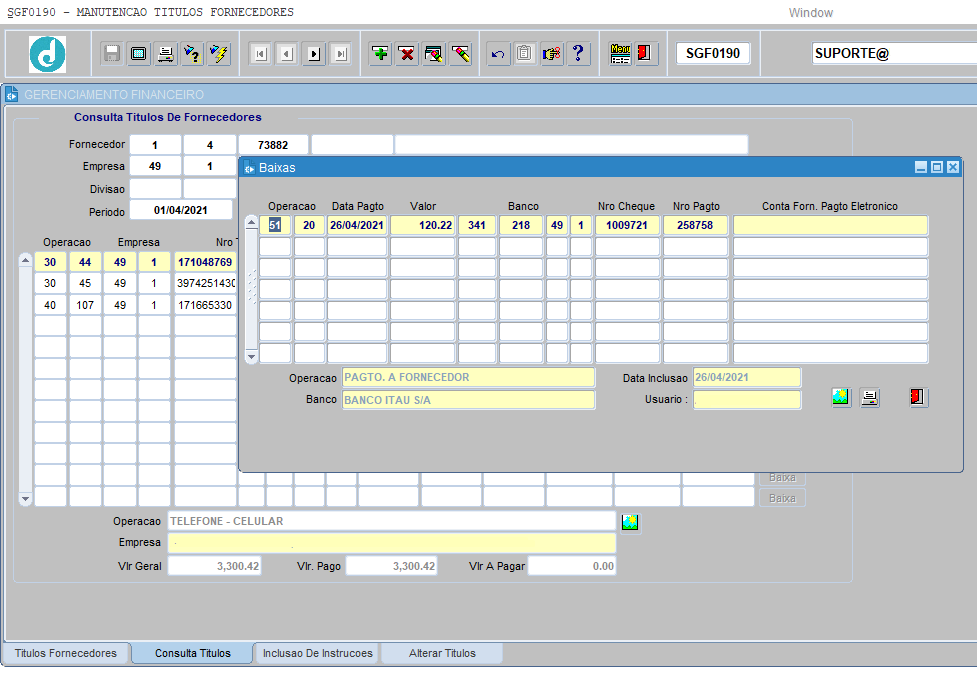The height and width of the screenshot is (682, 977).
Task: Select the Consulta Titulos tab
Action: coord(193,653)
